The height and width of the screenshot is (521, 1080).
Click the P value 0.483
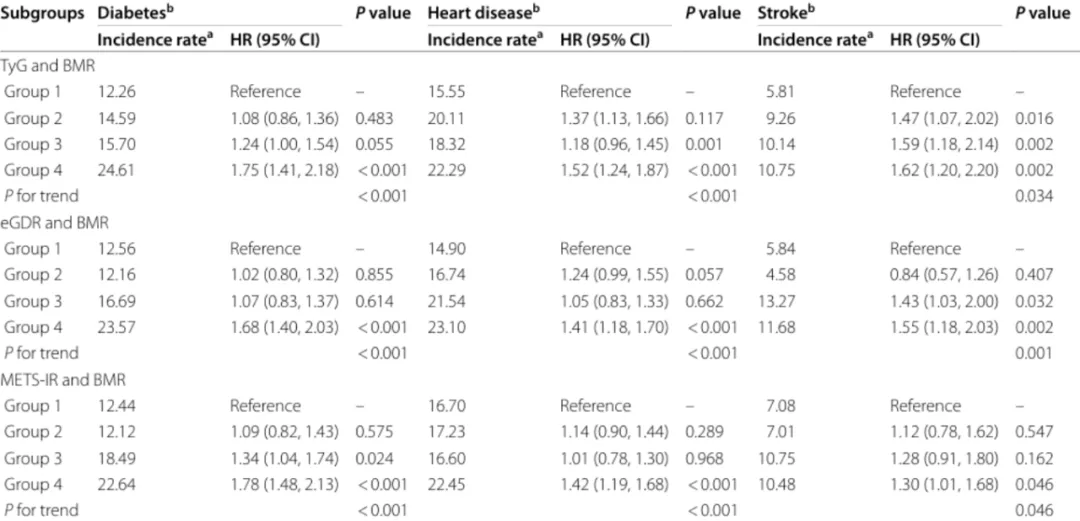tap(374, 118)
